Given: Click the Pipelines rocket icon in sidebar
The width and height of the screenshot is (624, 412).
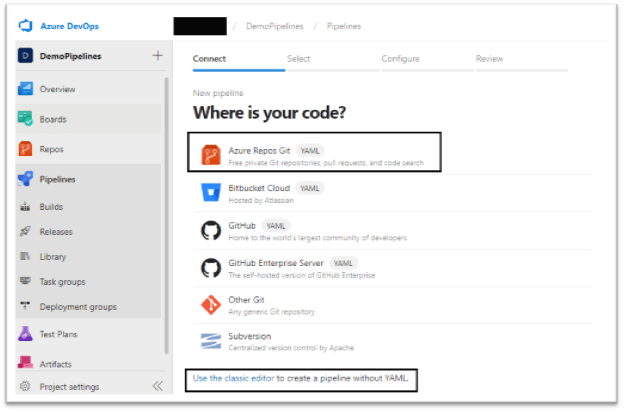Looking at the screenshot, I should pyautogui.click(x=25, y=179).
